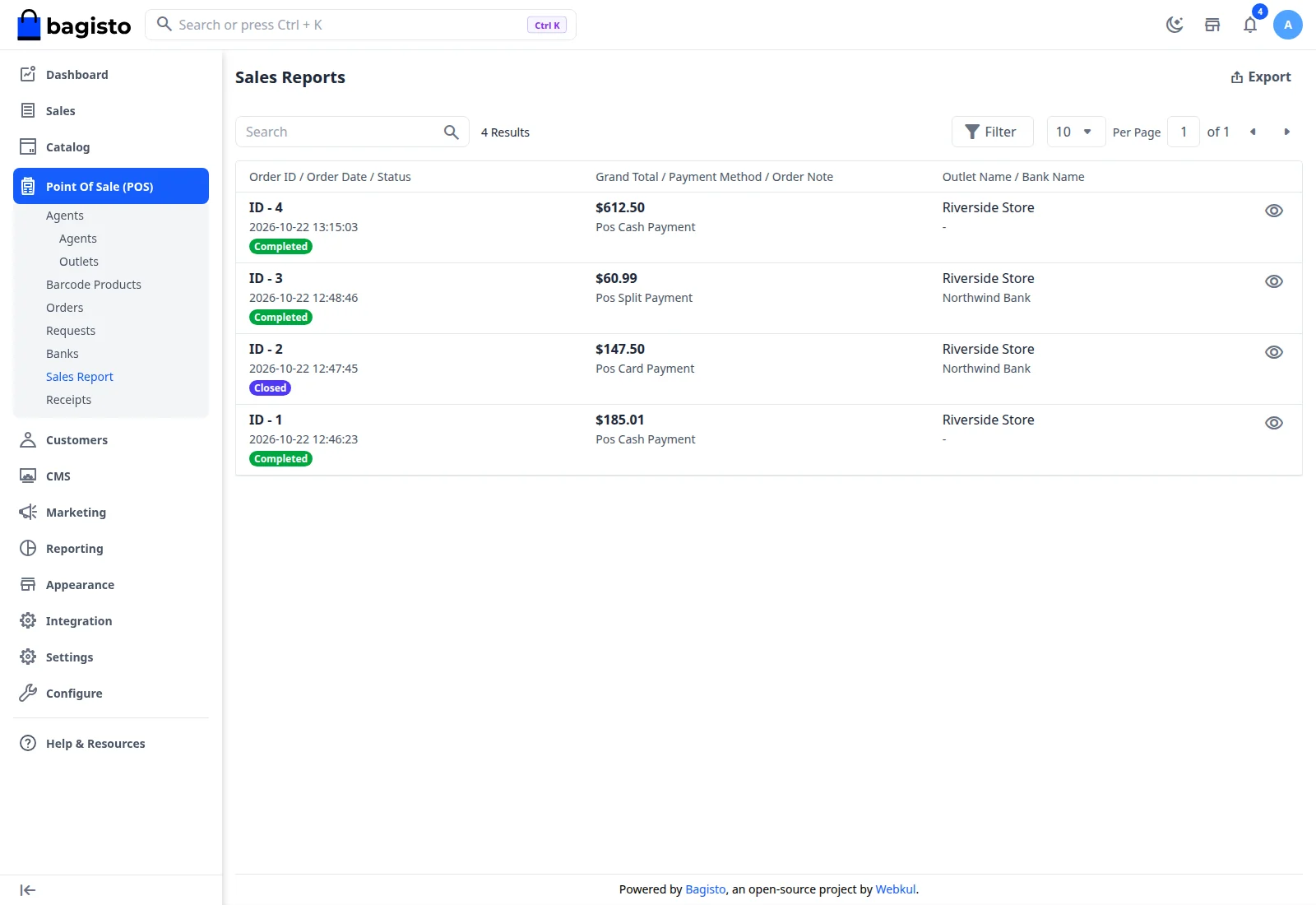Image resolution: width=1316 pixels, height=905 pixels.
Task: Go to the previous page arrow
Action: 1253,132
